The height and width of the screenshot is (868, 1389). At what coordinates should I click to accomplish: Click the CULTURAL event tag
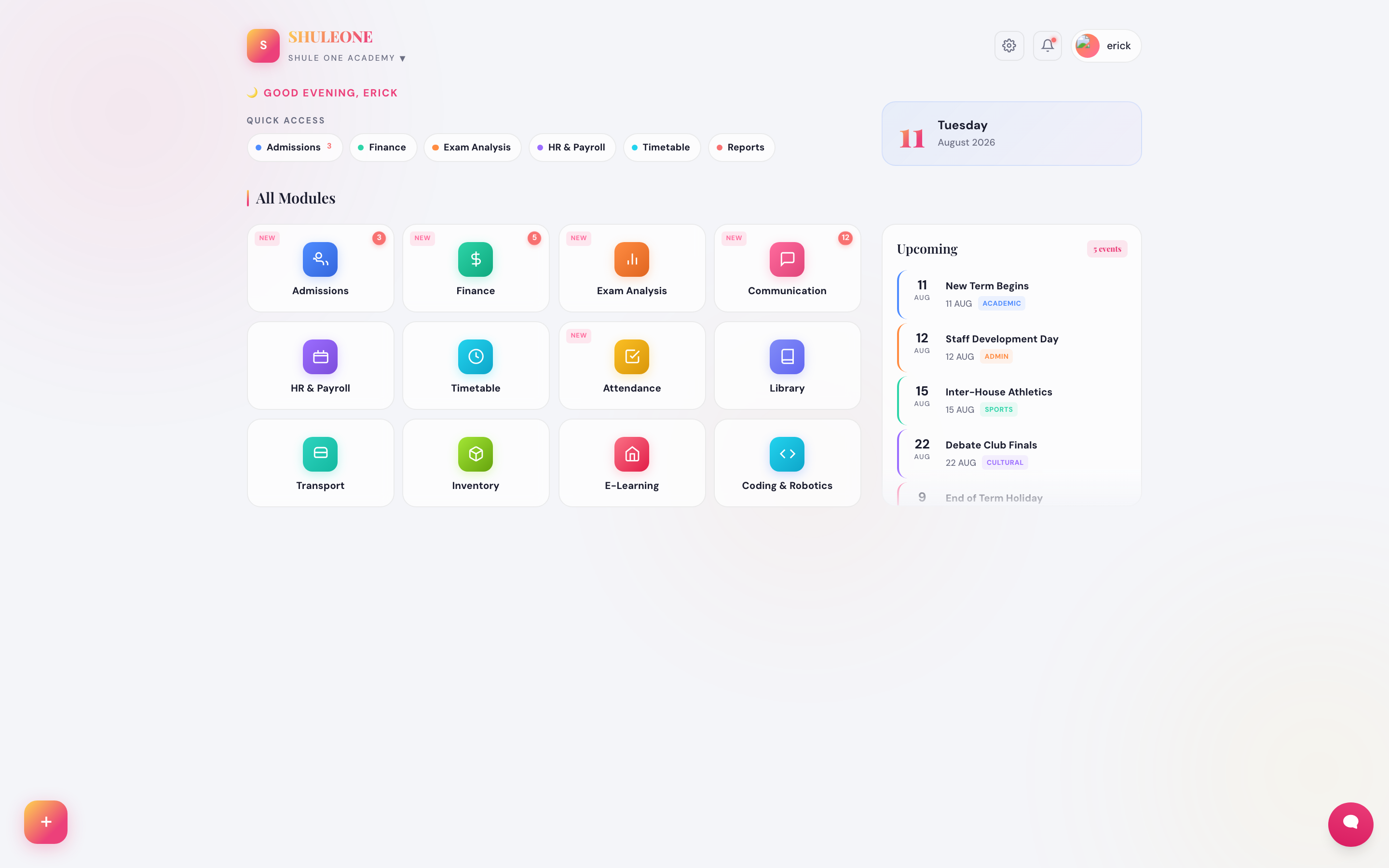(1005, 463)
